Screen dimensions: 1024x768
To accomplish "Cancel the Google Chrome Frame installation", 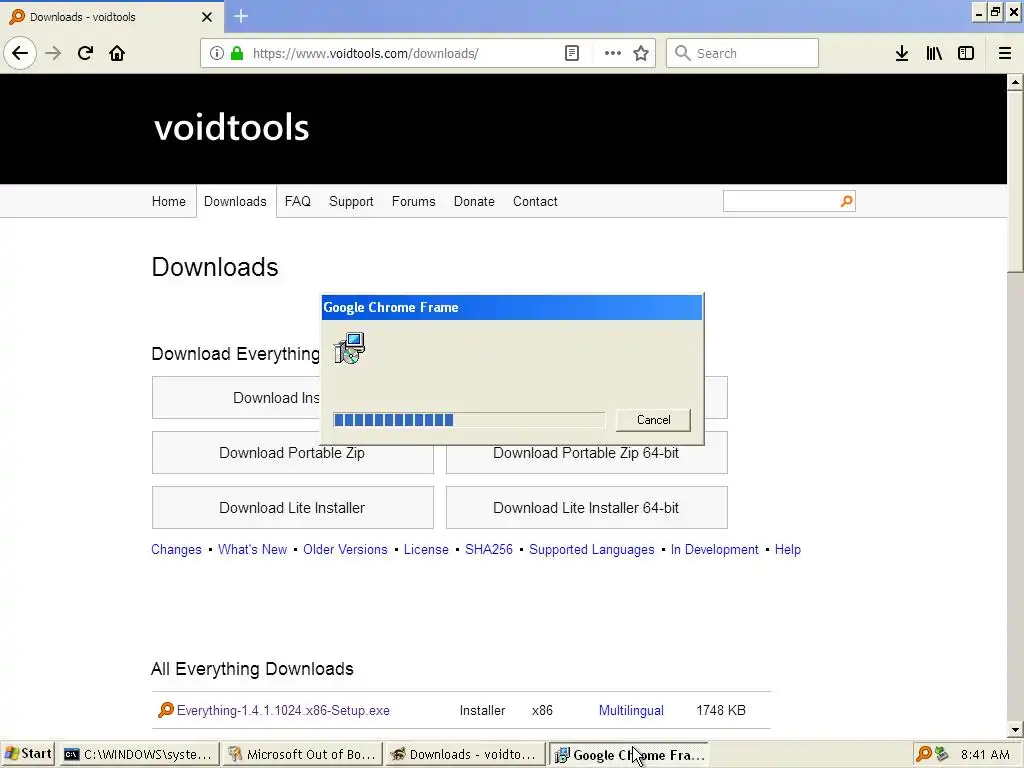I will tap(653, 420).
